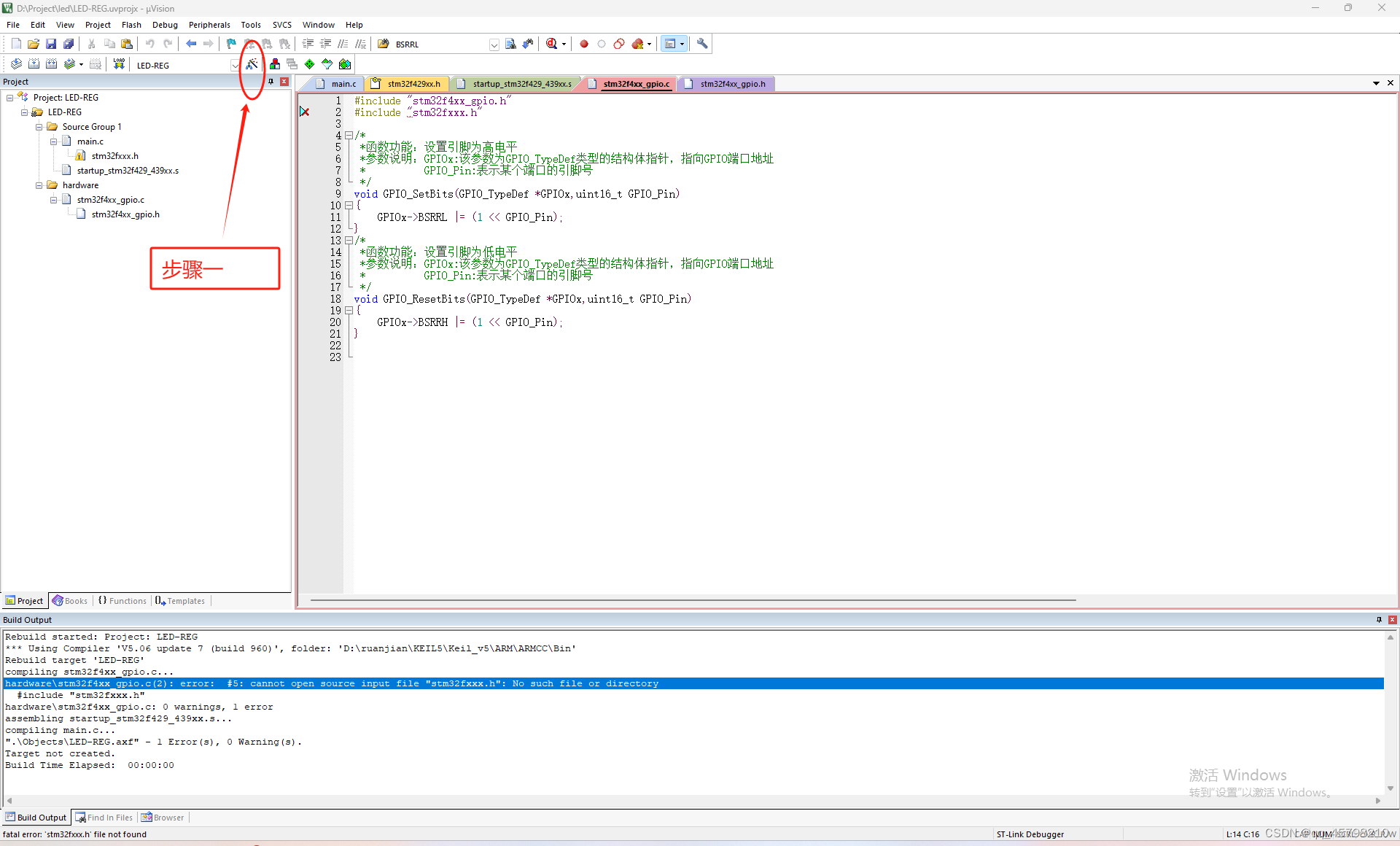Click the Insert Breakpoint red dot icon

(x=584, y=44)
